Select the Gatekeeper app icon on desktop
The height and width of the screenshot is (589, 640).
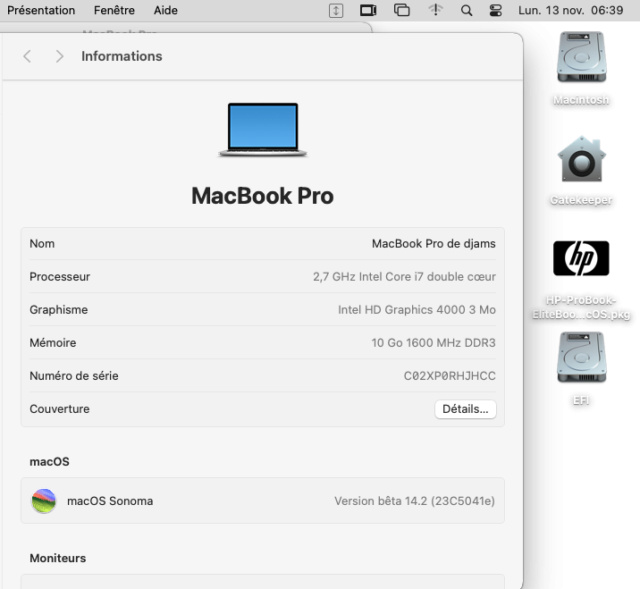click(582, 159)
